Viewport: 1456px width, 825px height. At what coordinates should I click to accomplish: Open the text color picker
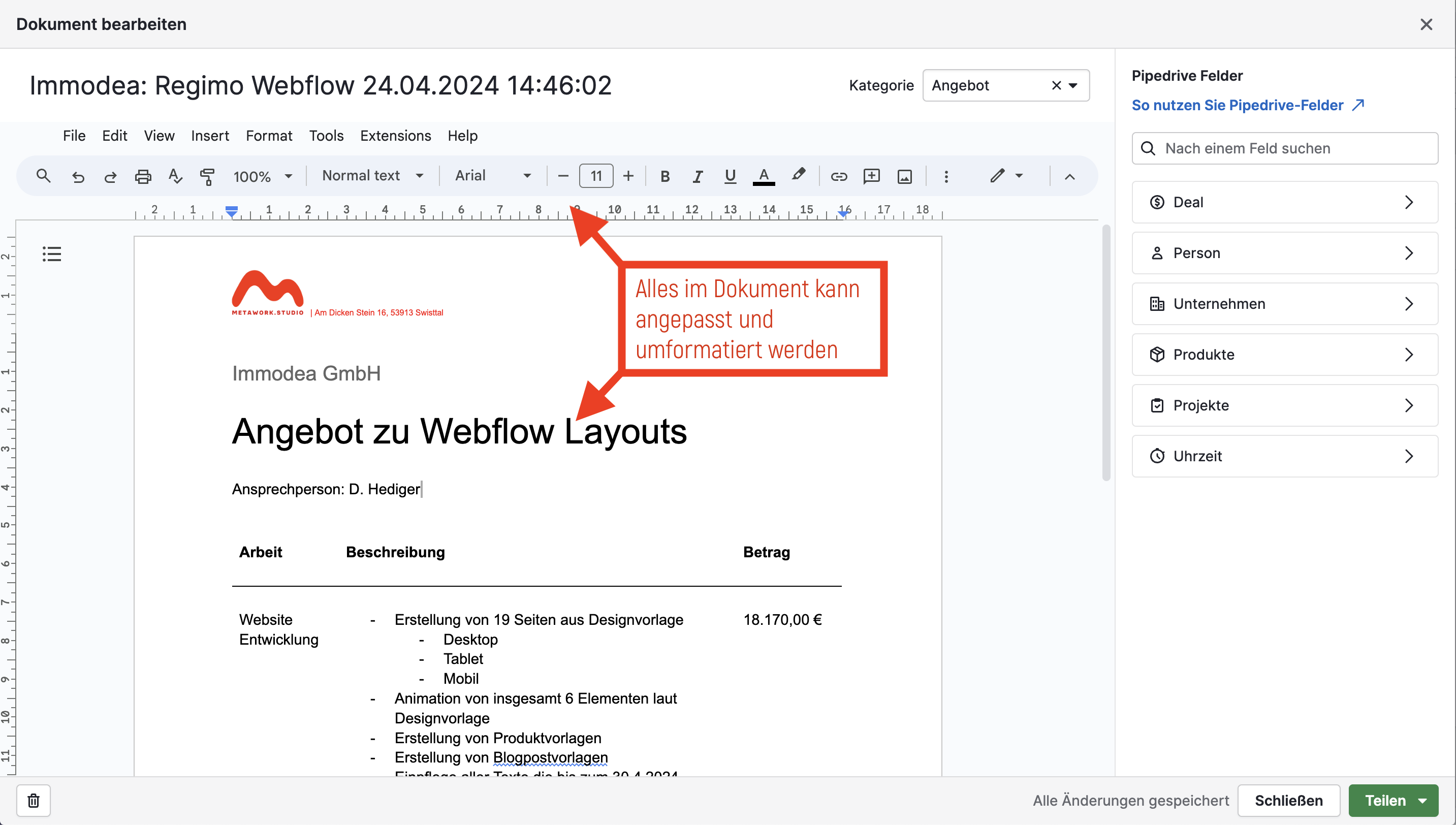763,176
